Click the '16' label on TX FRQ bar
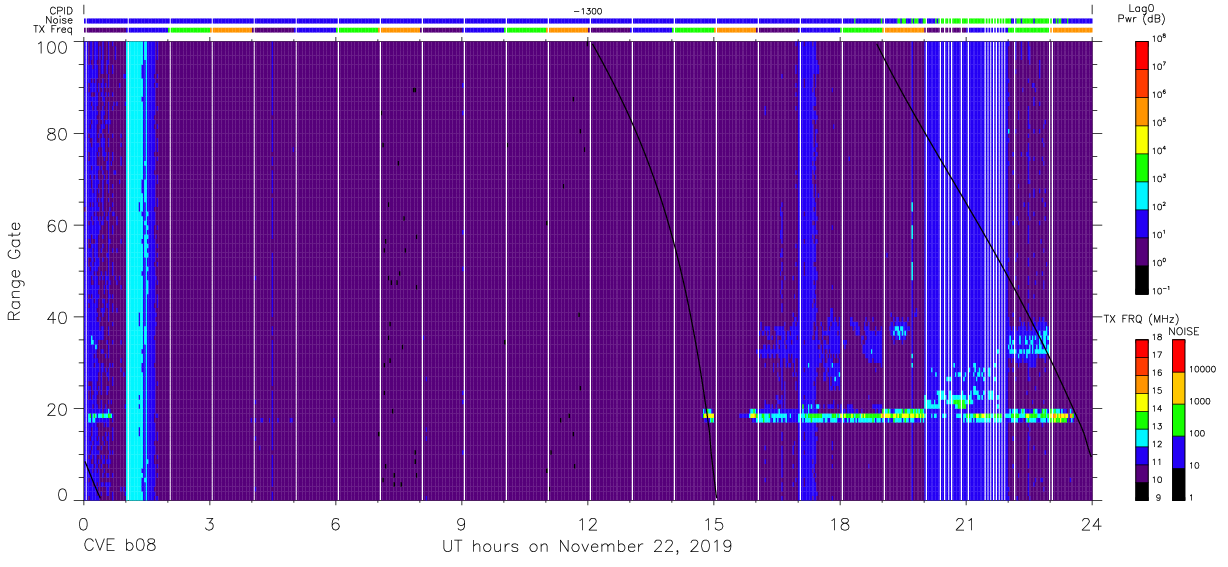1228x567 pixels. (x=1156, y=375)
